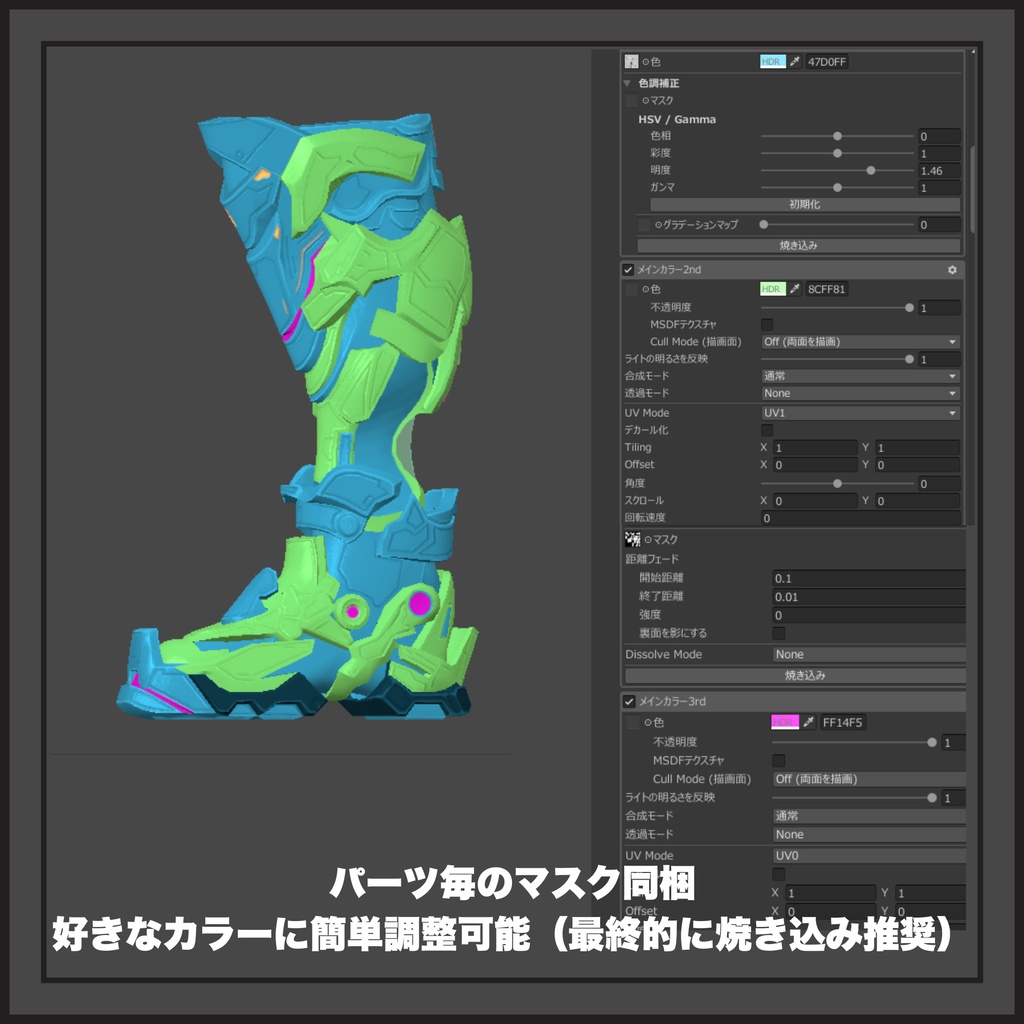Open the 合成モード dropdown showing 通常
The height and width of the screenshot is (1024, 1024).
(859, 375)
